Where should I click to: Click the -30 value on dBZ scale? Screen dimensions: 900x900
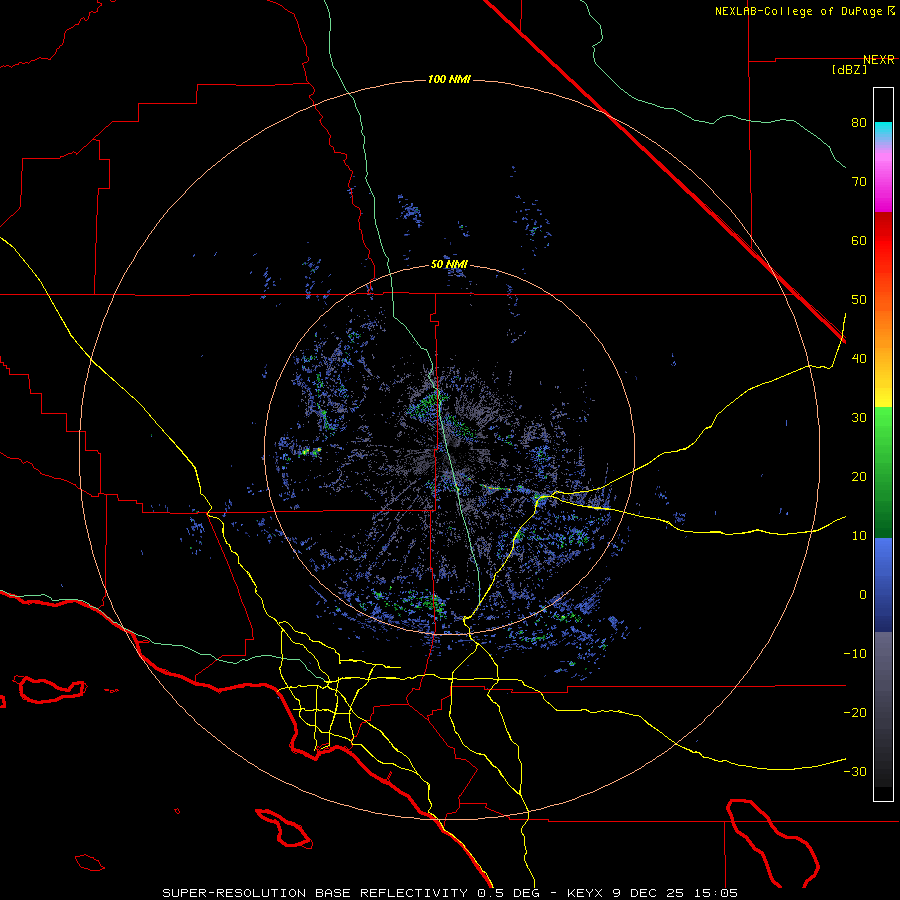[x=855, y=772]
